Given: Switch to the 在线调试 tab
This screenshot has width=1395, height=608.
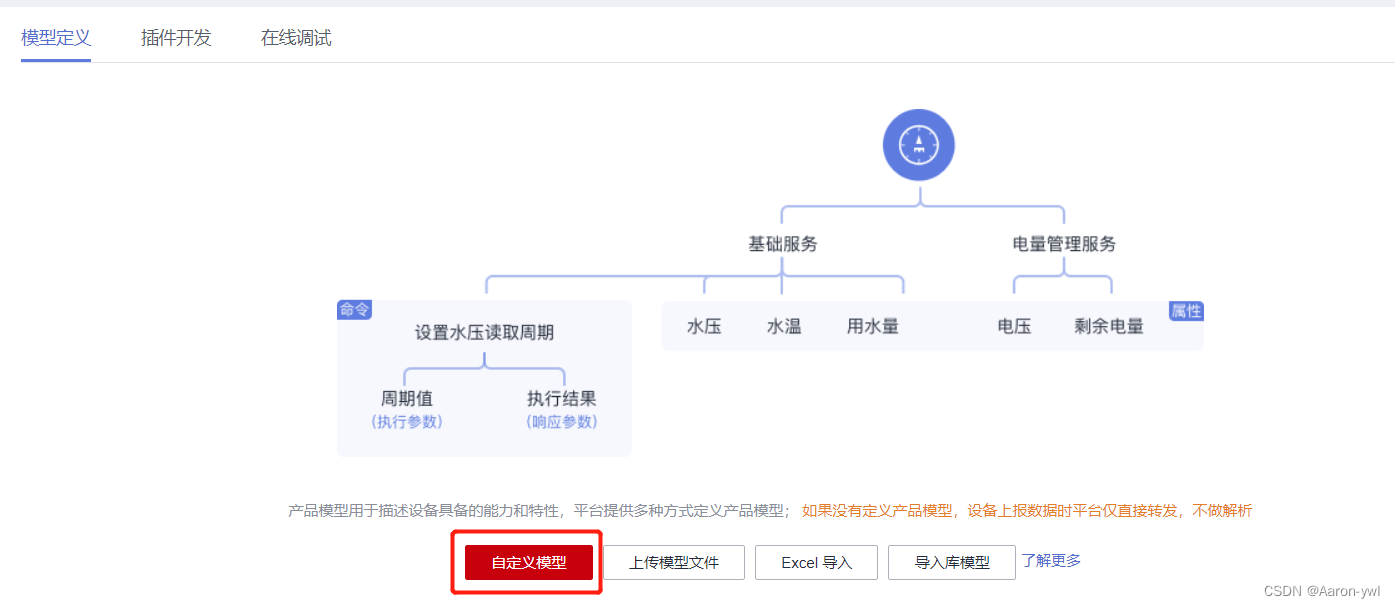Looking at the screenshot, I should (x=295, y=37).
